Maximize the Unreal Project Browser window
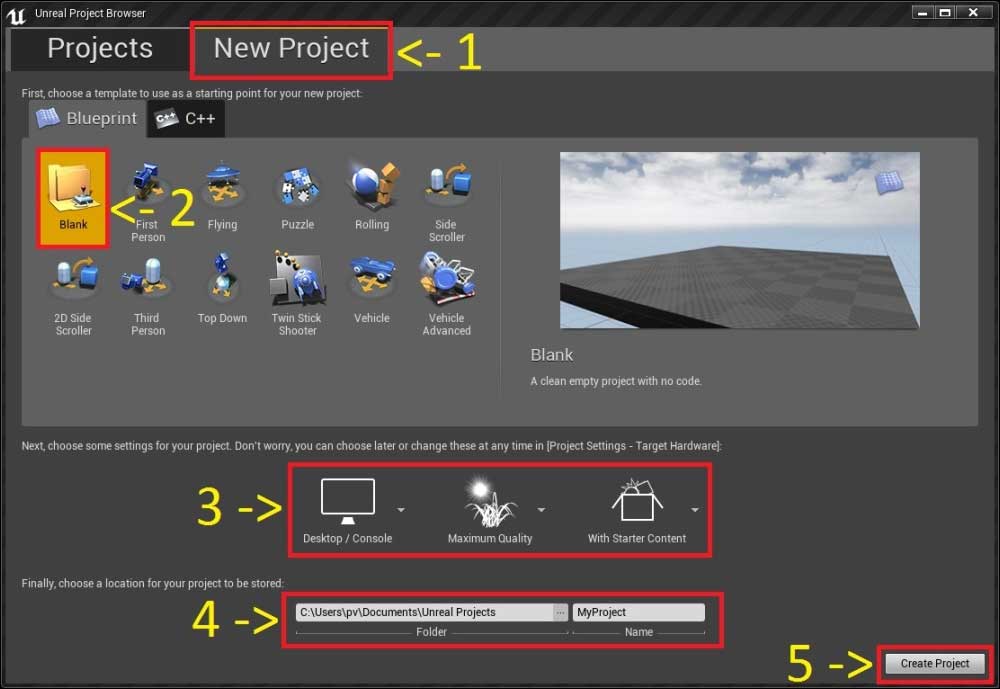Viewport: 1000px width, 689px height. (945, 12)
